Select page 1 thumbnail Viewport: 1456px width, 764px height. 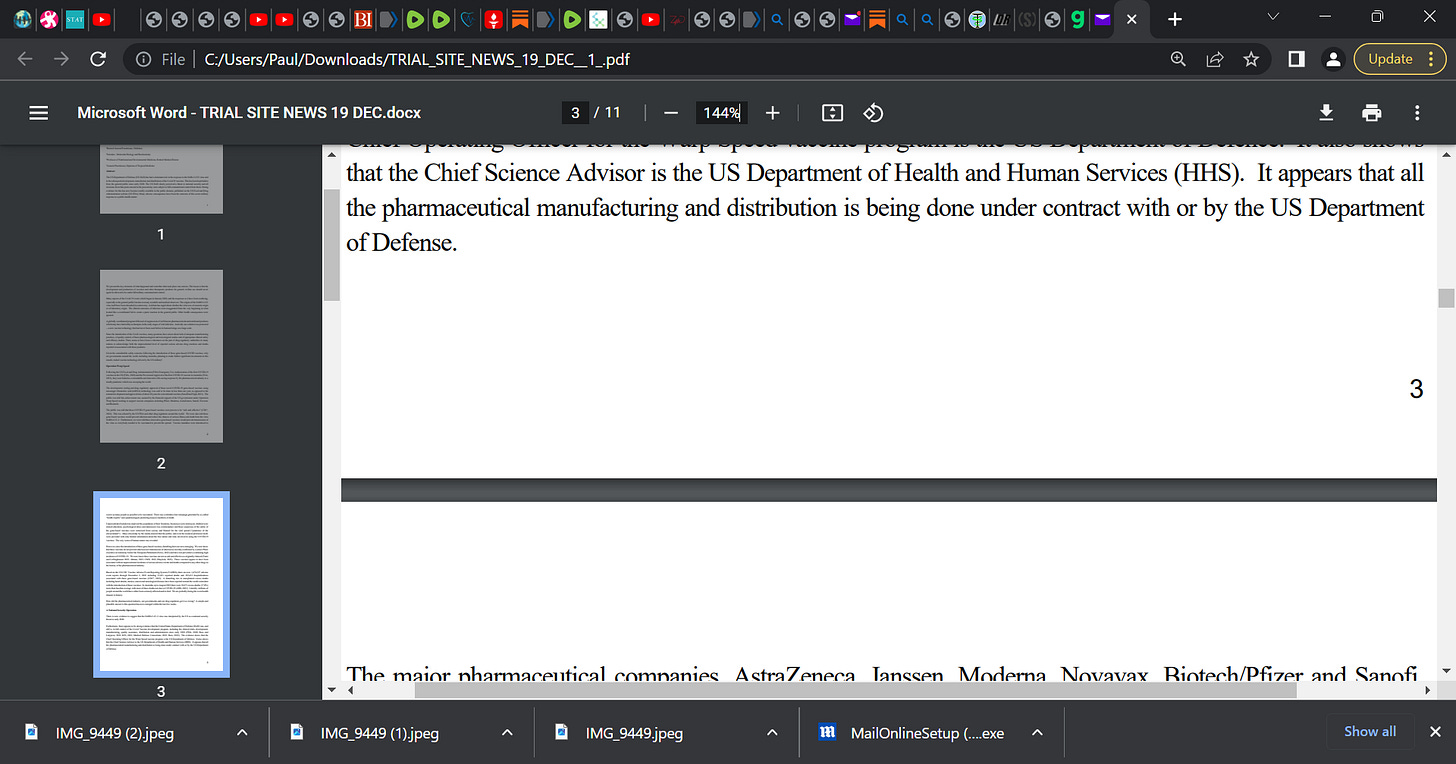click(x=161, y=179)
